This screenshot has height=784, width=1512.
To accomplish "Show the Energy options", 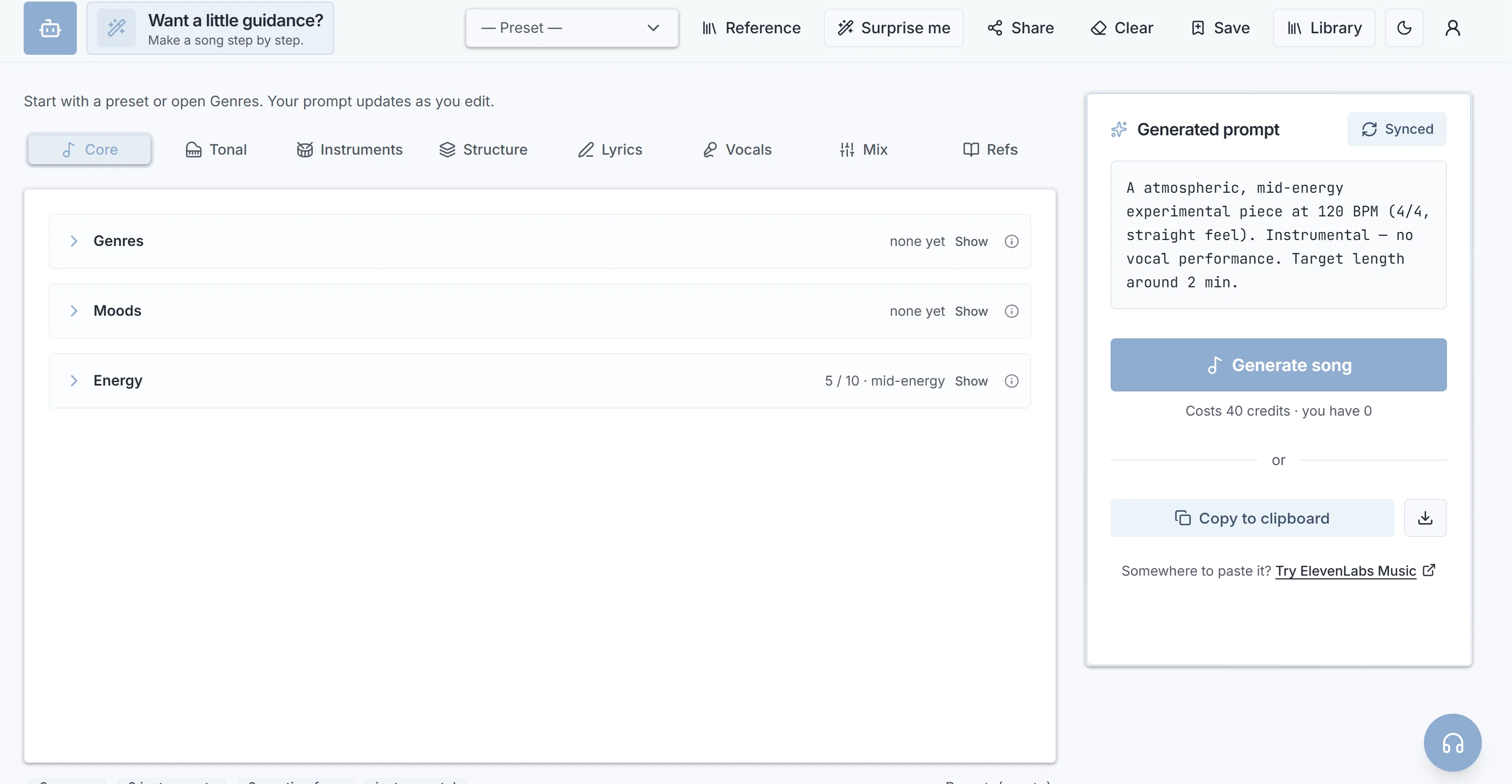I will (971, 381).
